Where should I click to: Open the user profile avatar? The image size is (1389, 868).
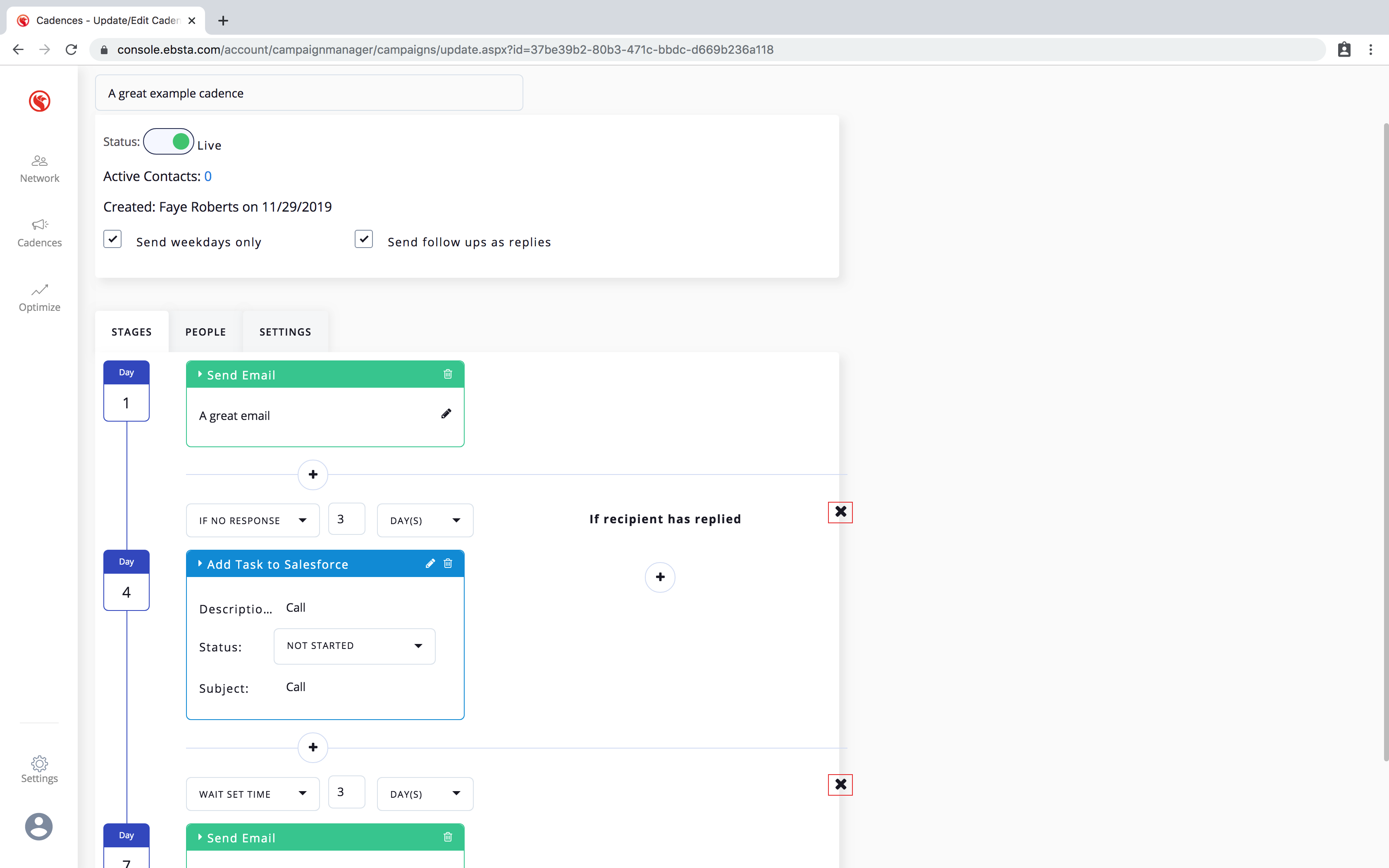(x=38, y=827)
